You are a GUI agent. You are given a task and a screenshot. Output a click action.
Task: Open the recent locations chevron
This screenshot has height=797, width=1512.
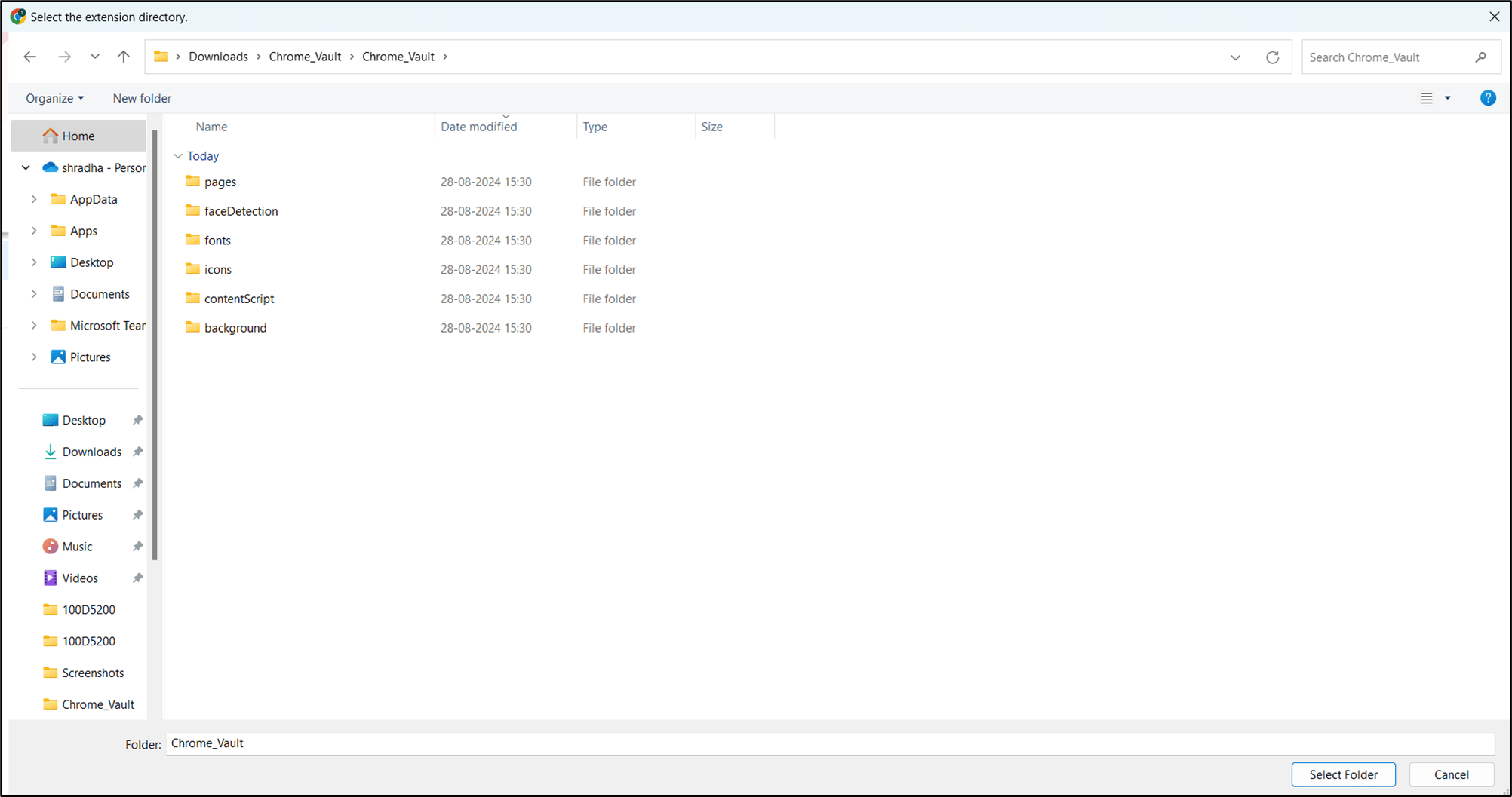[95, 57]
